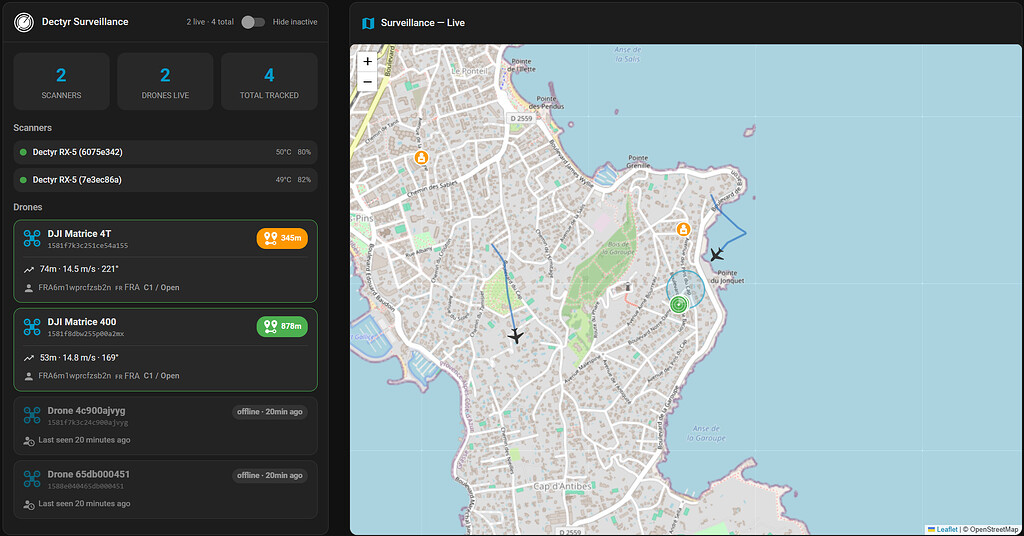Click the drone aircraft marker at the blue track's end inland
Screen dimensions: 1024x536
516,336
